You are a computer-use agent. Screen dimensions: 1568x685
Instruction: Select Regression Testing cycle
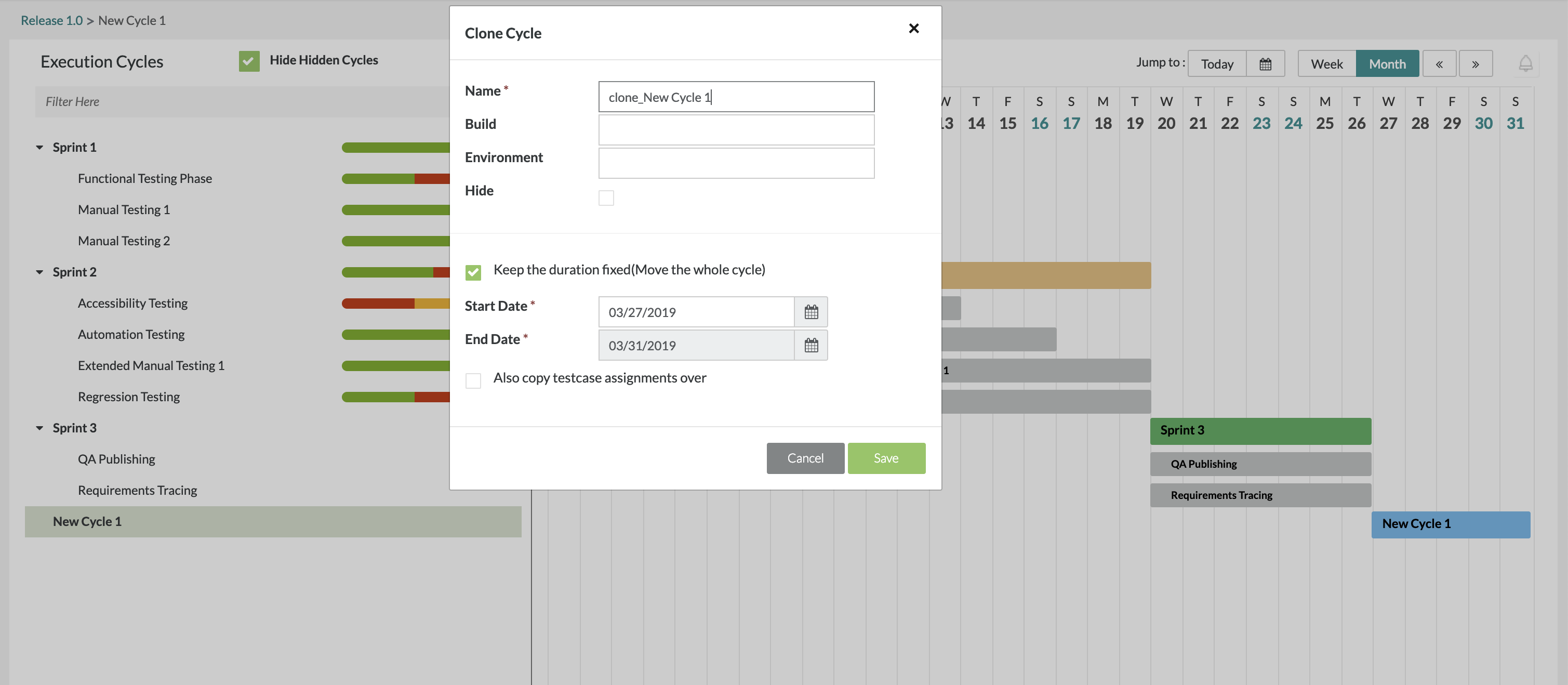[128, 397]
